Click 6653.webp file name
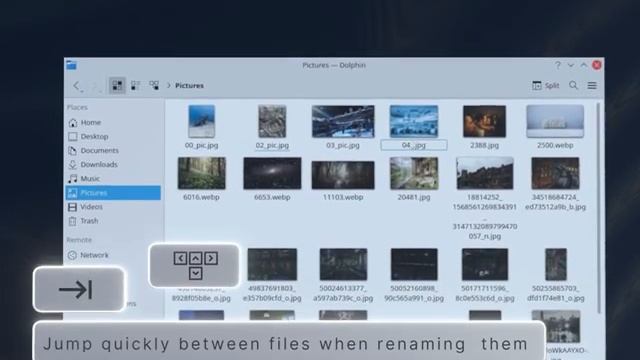This screenshot has width=640, height=360. pos(272,197)
